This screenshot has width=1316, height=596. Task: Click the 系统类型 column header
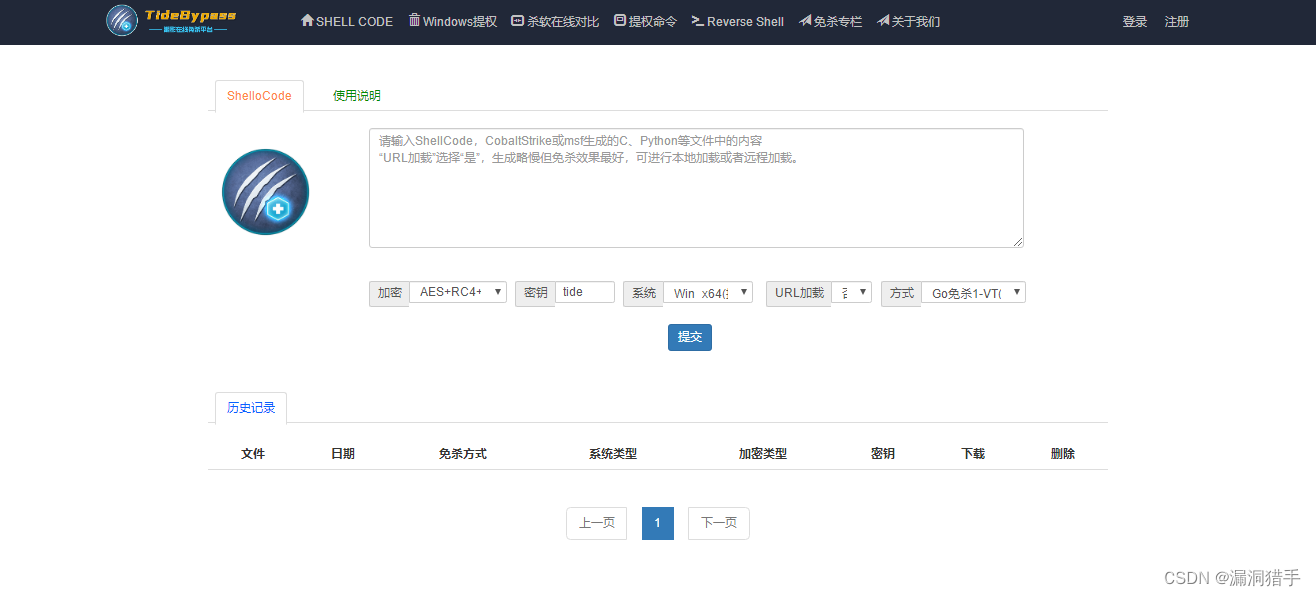[x=613, y=454]
